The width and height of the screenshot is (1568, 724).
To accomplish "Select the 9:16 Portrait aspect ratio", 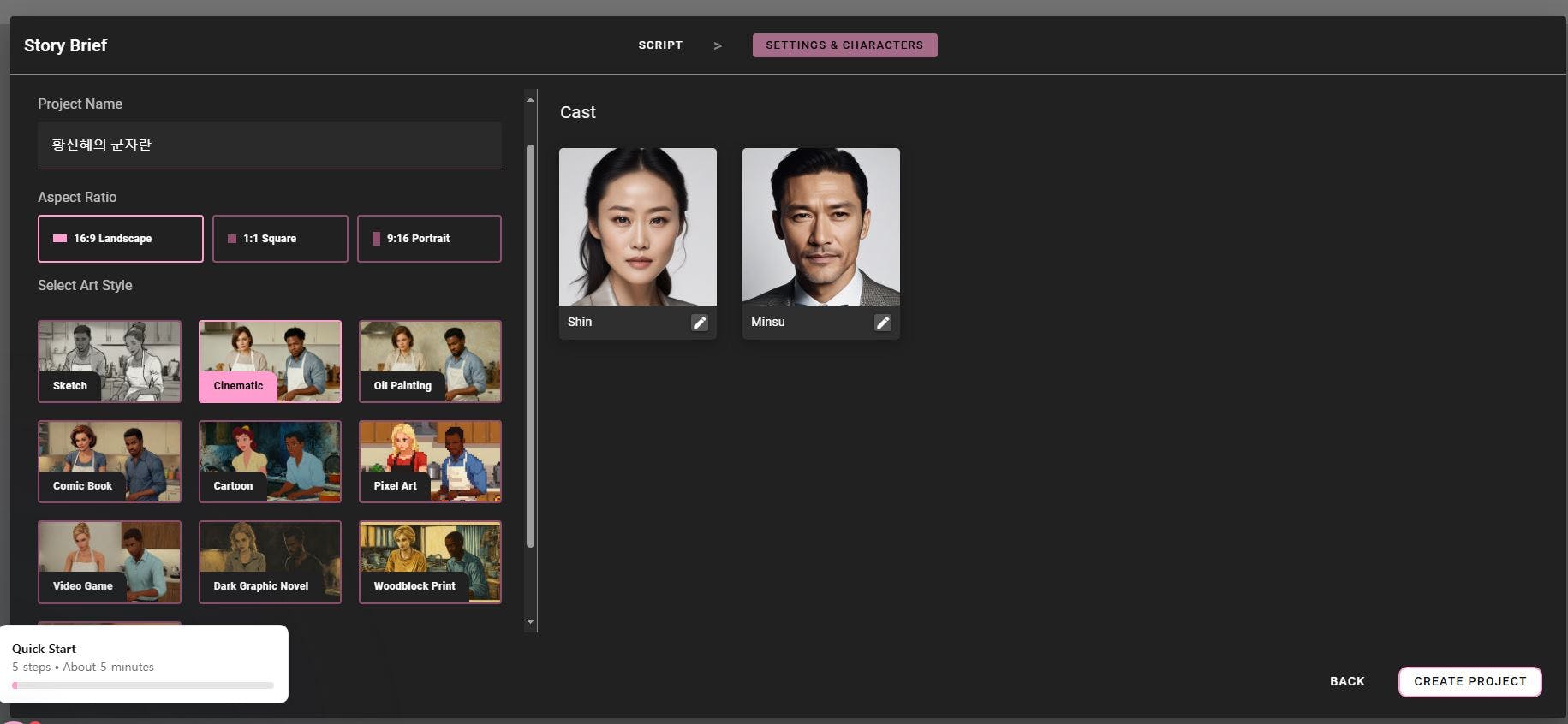I will (x=429, y=239).
